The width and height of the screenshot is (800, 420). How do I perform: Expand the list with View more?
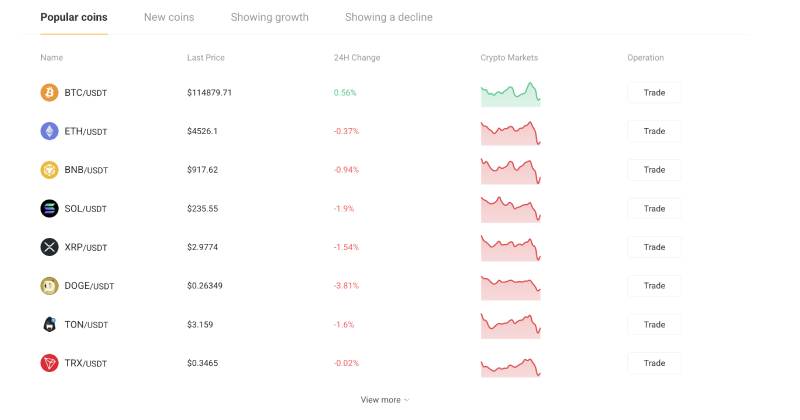tap(384, 400)
